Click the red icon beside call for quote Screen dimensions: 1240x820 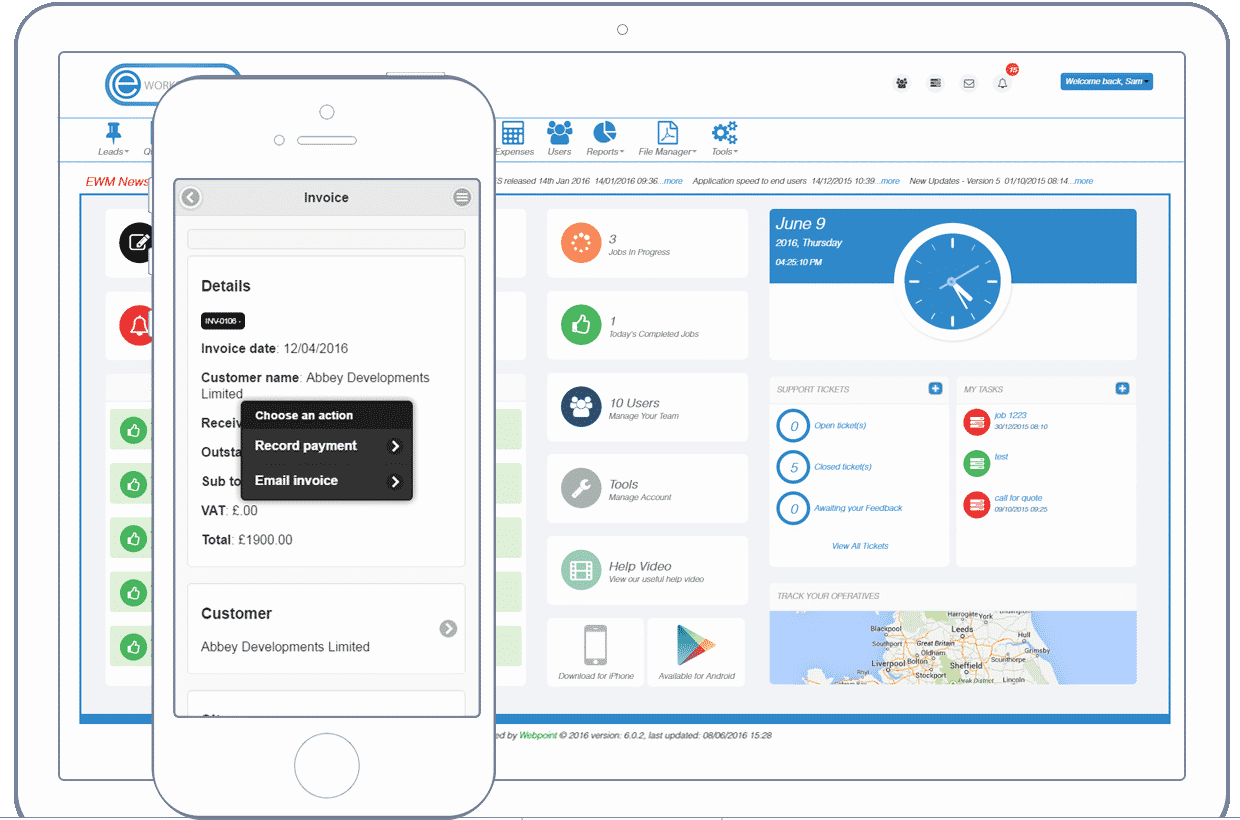tap(975, 505)
